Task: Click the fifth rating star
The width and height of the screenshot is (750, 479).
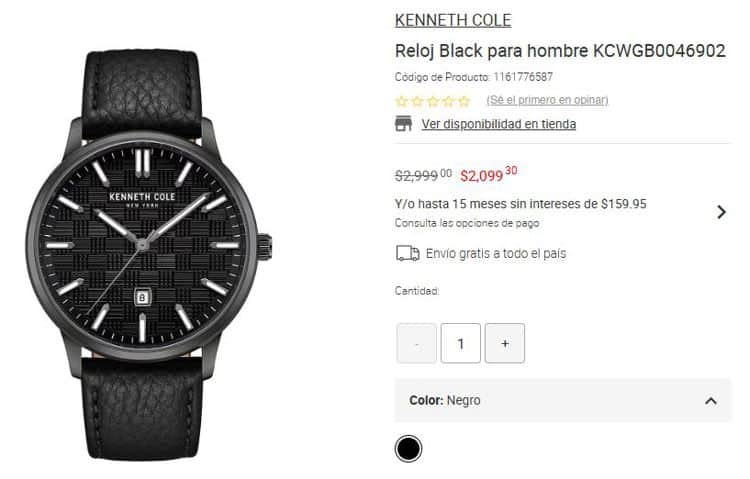Action: pyautogui.click(x=464, y=101)
